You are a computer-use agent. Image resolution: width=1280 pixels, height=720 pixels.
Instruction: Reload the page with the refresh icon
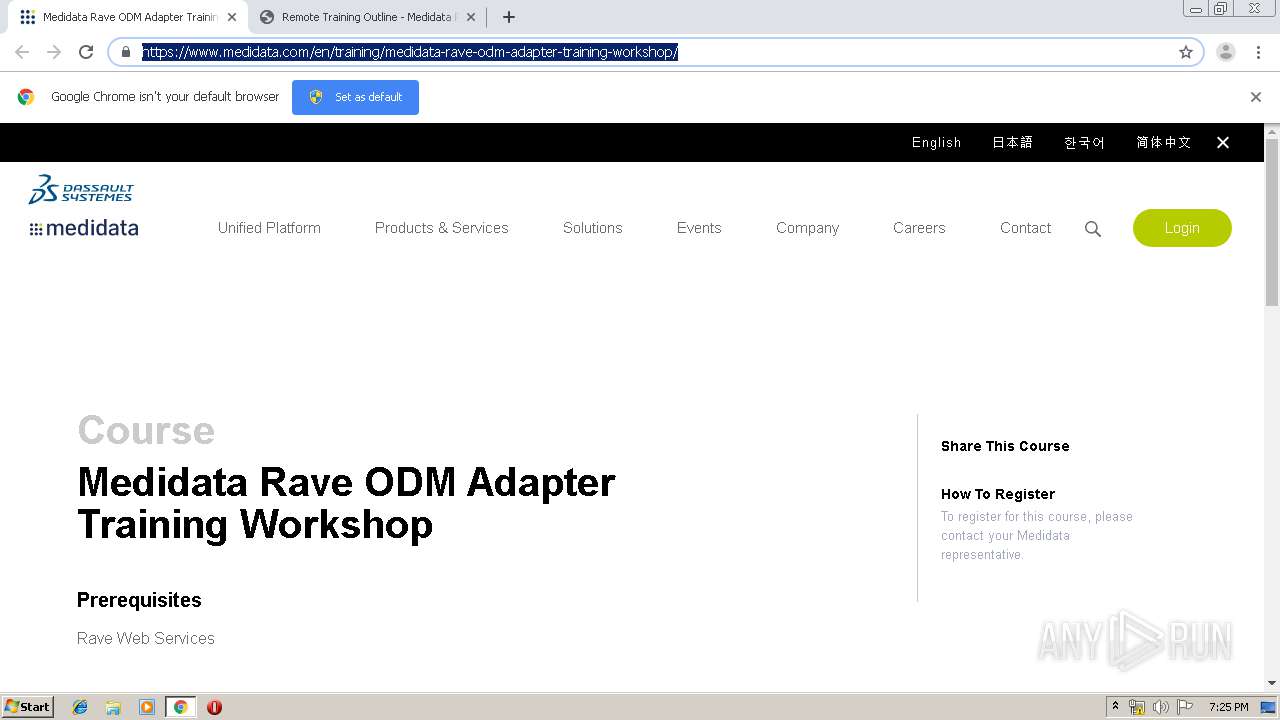point(86,52)
